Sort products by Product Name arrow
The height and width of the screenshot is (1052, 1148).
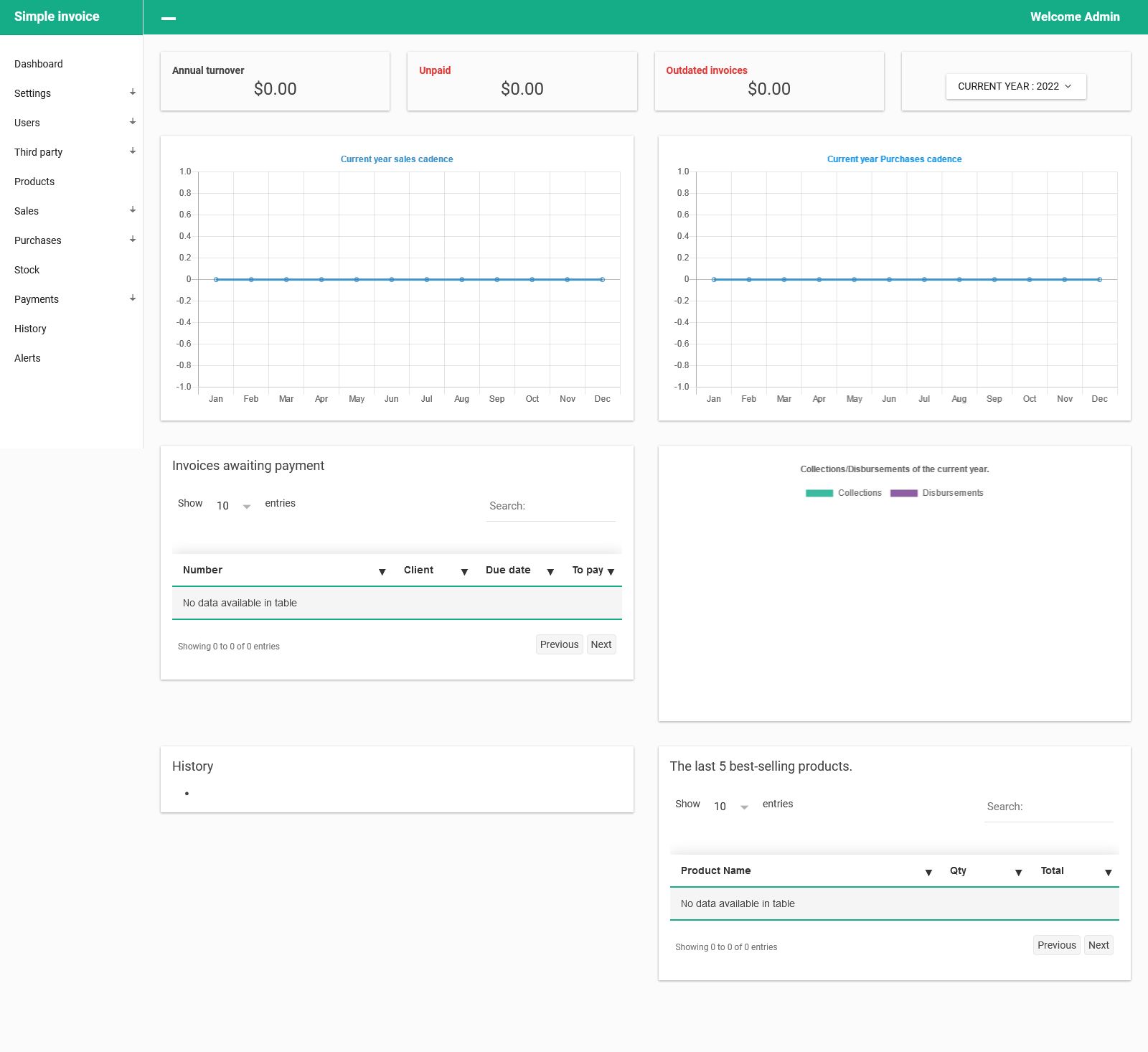click(x=928, y=873)
